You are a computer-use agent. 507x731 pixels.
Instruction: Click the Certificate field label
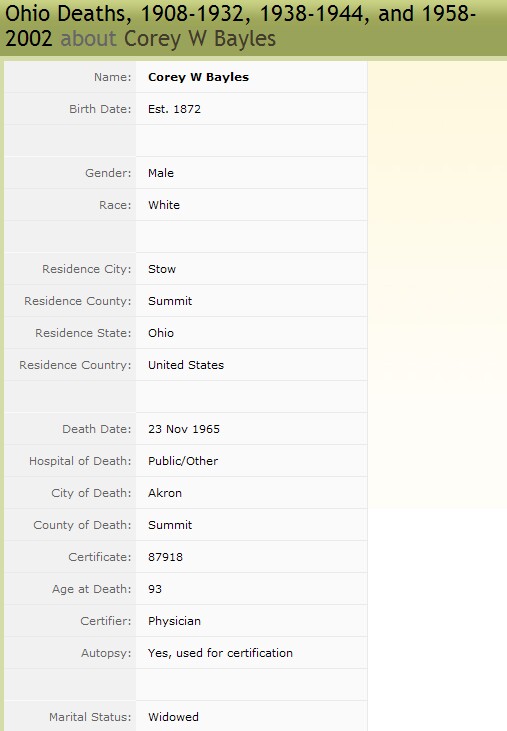click(x=100, y=557)
